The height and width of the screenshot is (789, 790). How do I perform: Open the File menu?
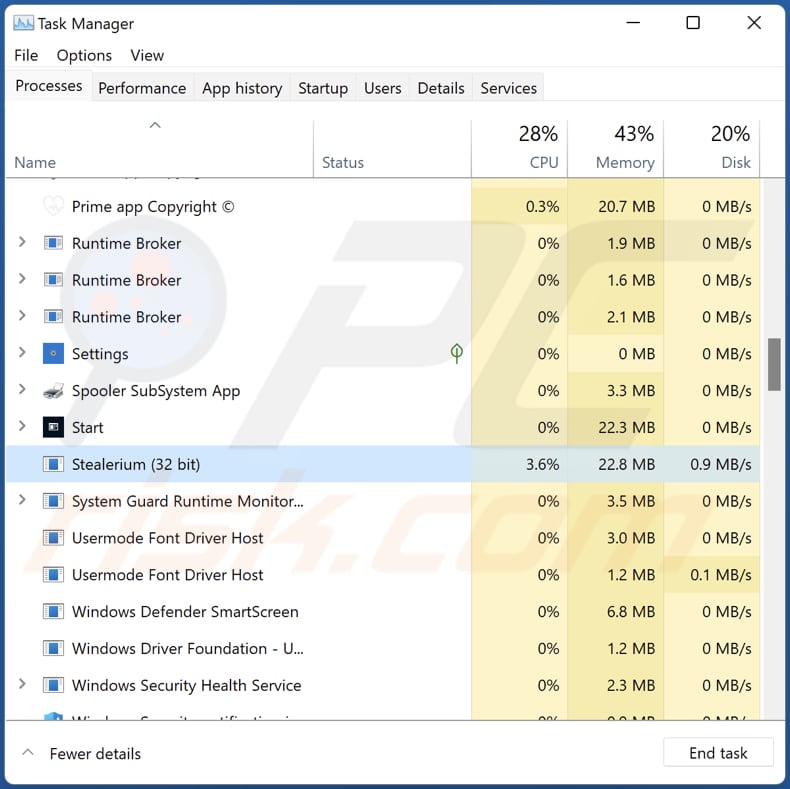pos(26,55)
